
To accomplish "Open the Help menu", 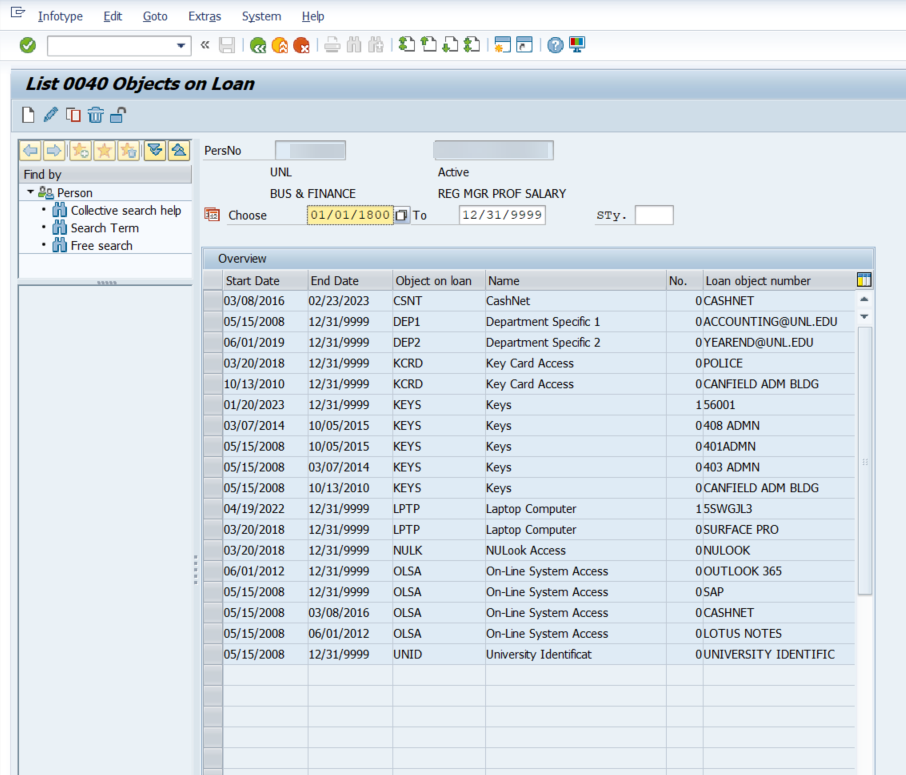I will pyautogui.click(x=313, y=16).
